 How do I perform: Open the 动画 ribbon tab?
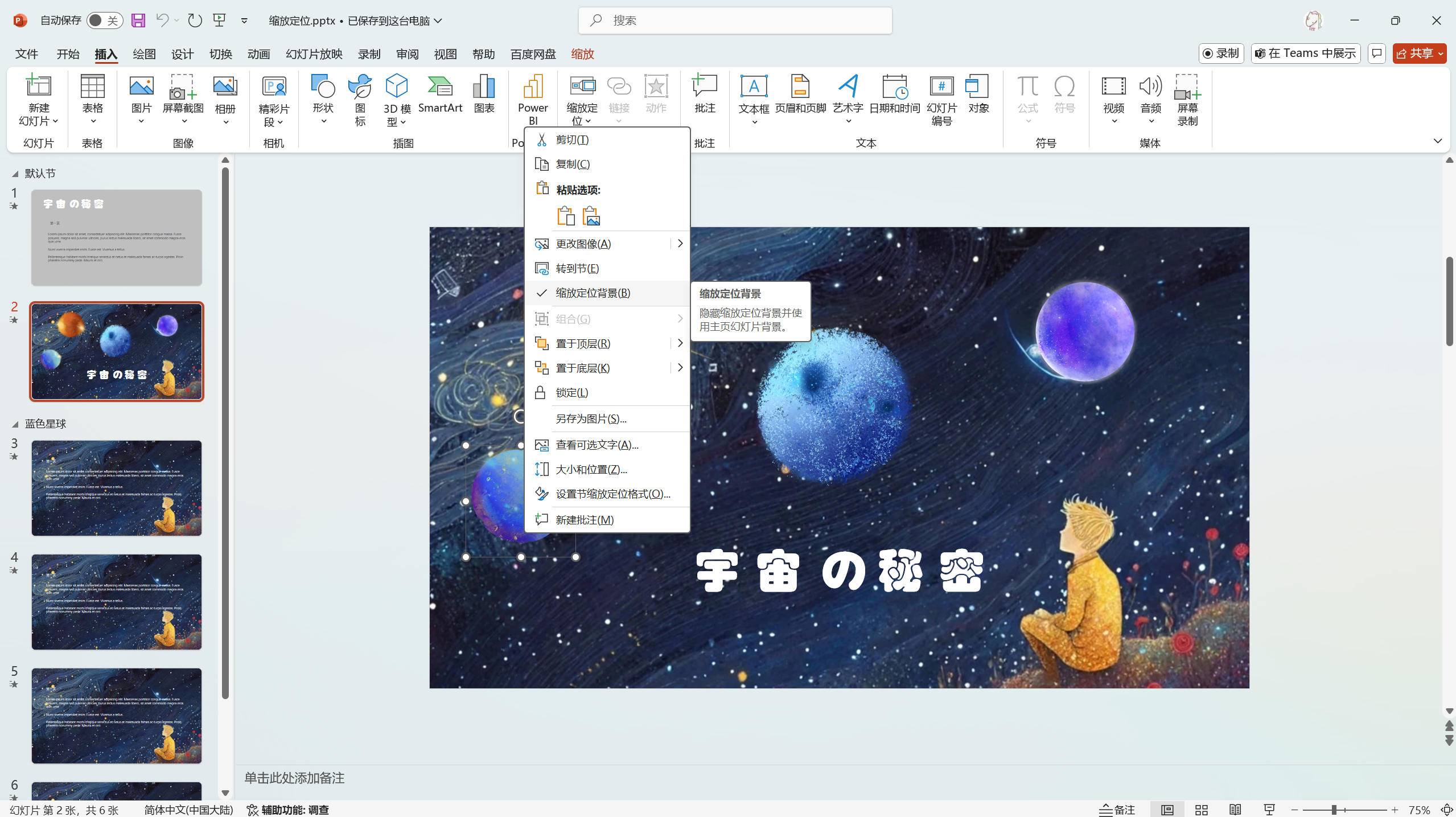tap(258, 54)
